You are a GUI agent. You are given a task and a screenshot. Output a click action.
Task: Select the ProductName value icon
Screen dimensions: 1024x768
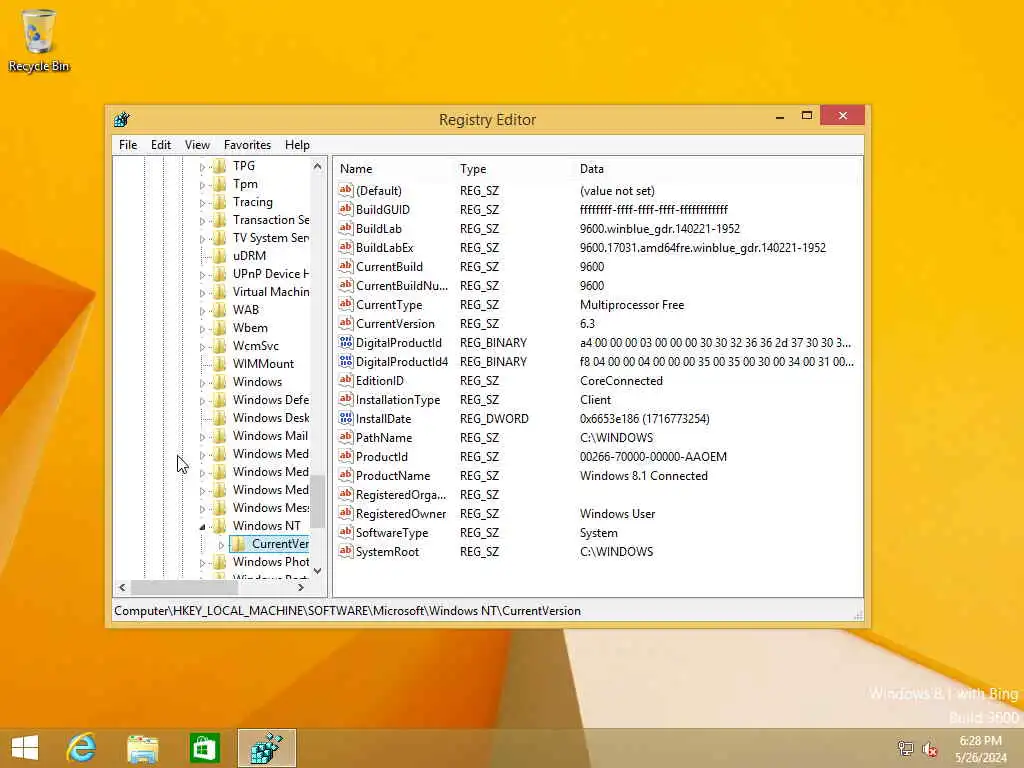[x=345, y=475]
